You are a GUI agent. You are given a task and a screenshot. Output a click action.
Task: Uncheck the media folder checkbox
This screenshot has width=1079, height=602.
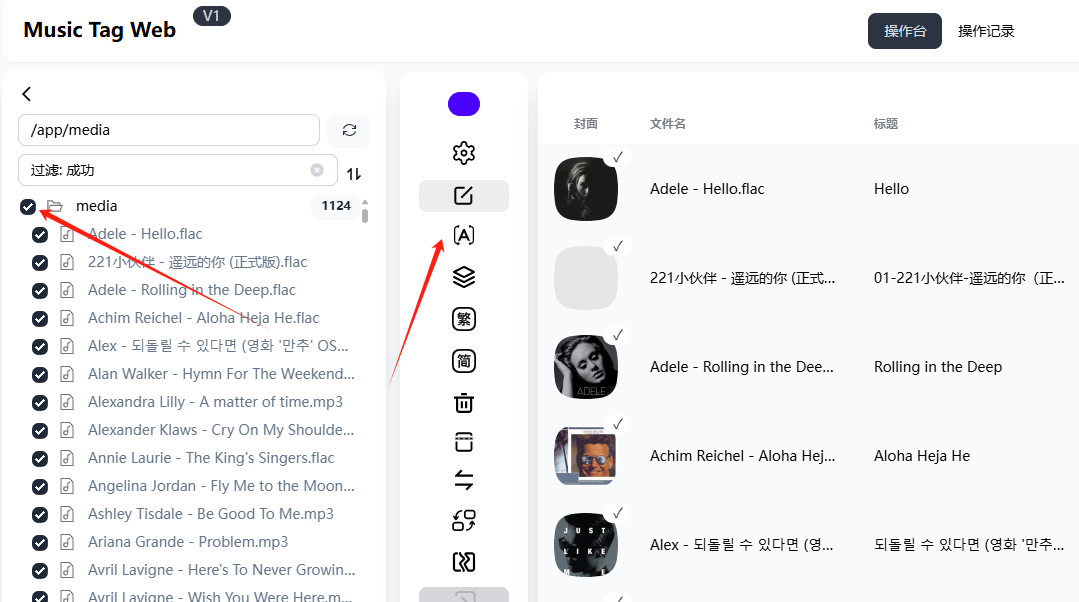coord(28,206)
